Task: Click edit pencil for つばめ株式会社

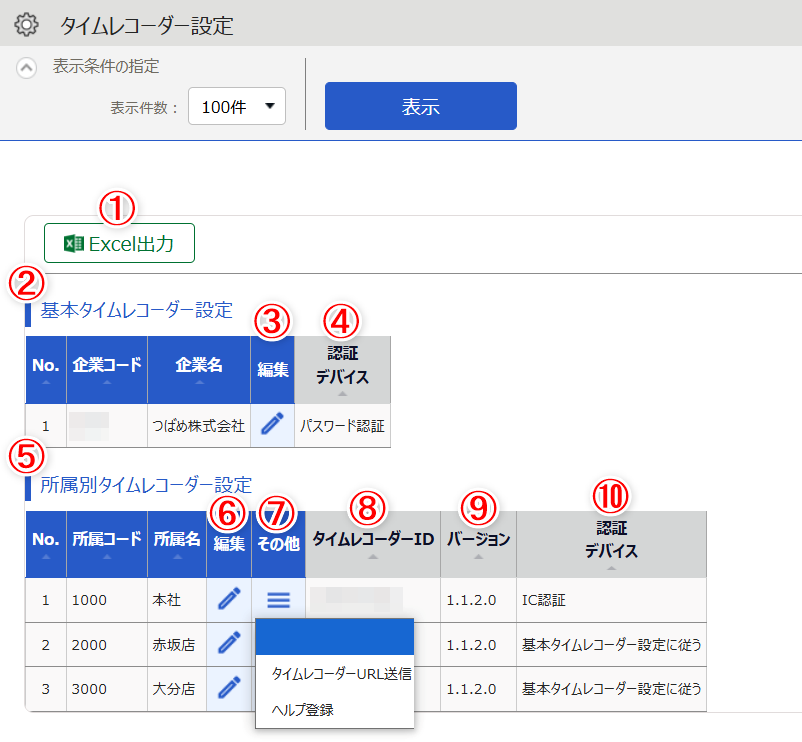Action: coord(272,425)
